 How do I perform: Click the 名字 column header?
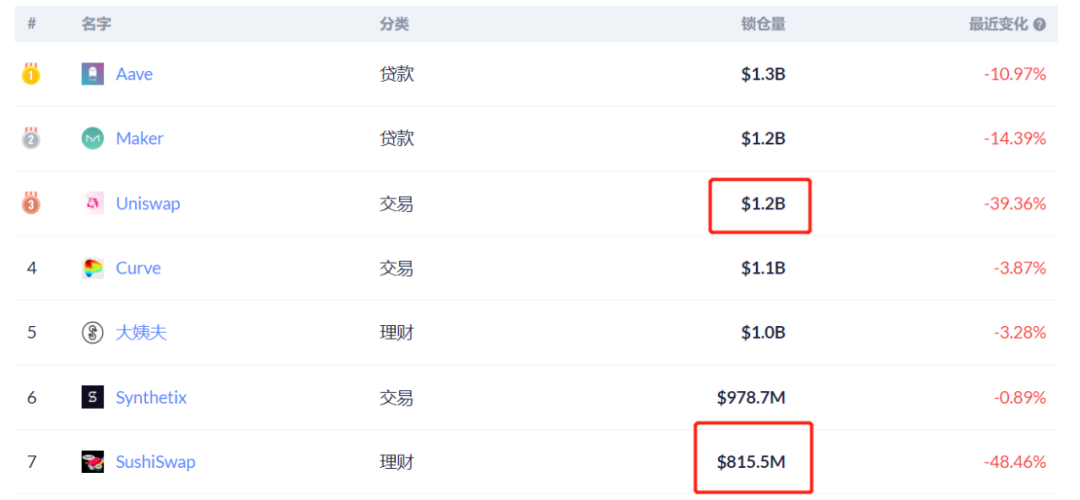point(96,24)
